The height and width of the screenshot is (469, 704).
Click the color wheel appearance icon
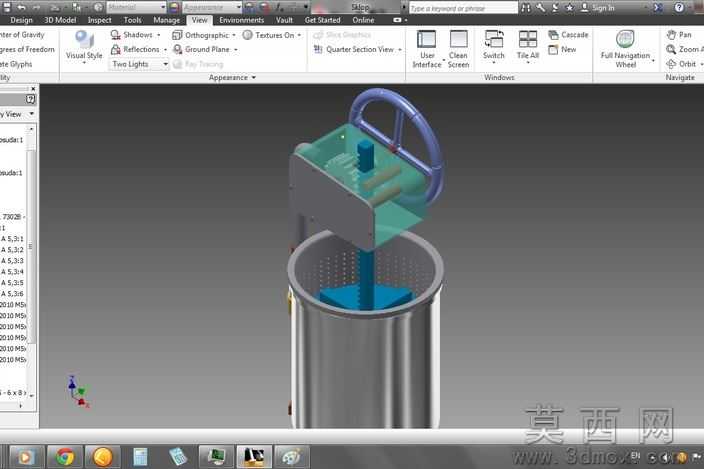click(175, 7)
